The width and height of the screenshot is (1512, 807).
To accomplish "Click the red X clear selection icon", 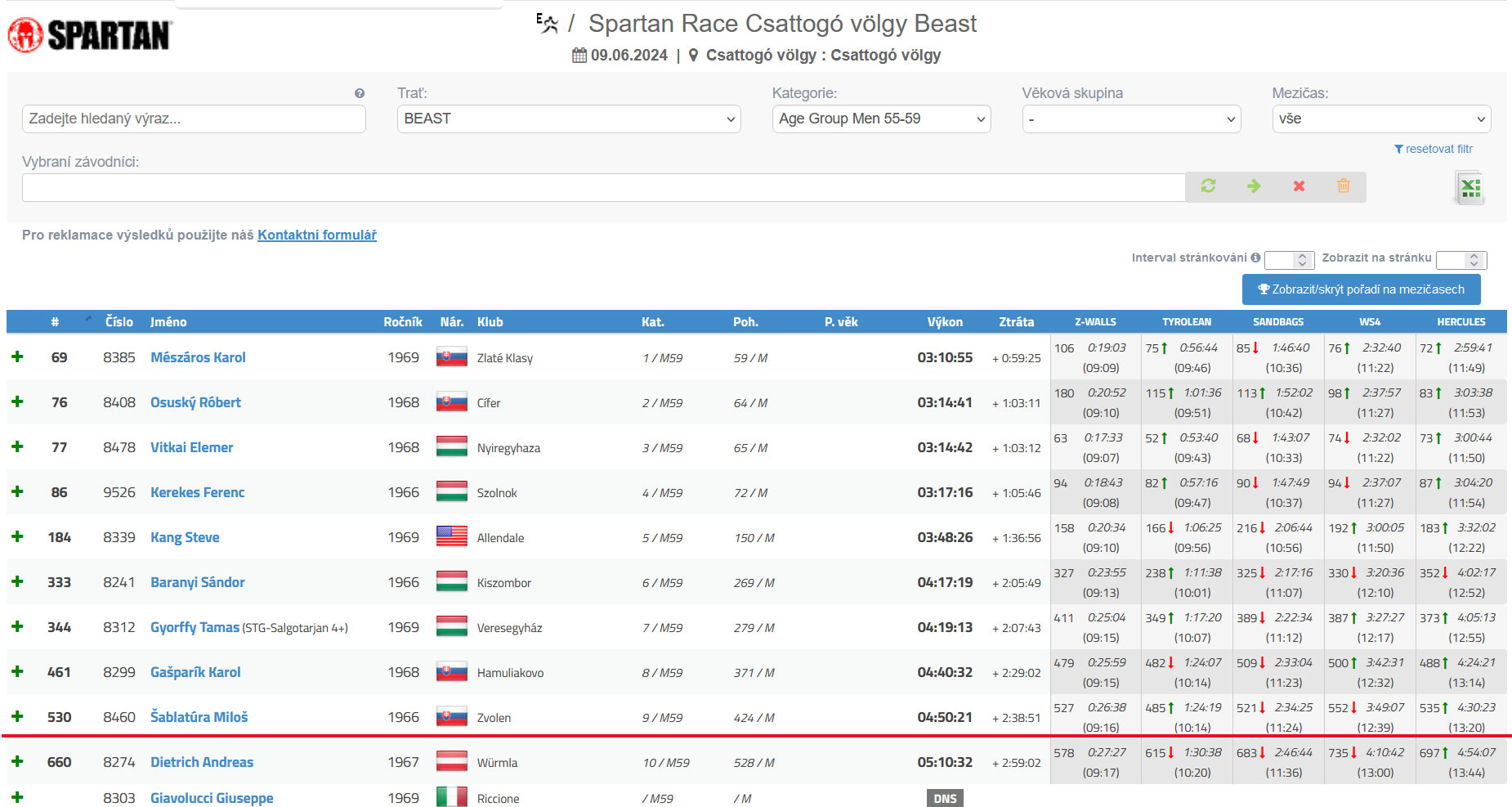I will [1299, 186].
